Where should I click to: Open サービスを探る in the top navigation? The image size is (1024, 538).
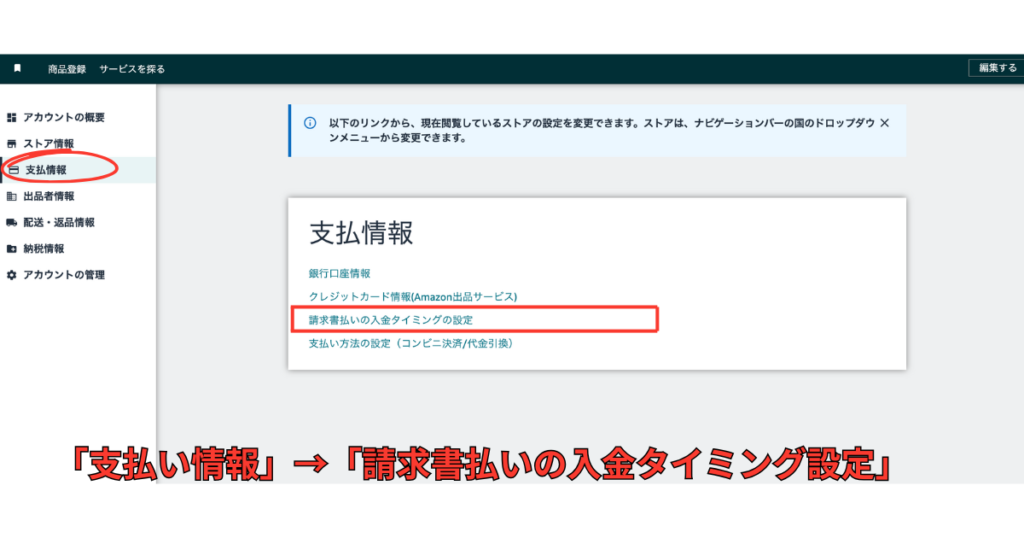(x=132, y=69)
